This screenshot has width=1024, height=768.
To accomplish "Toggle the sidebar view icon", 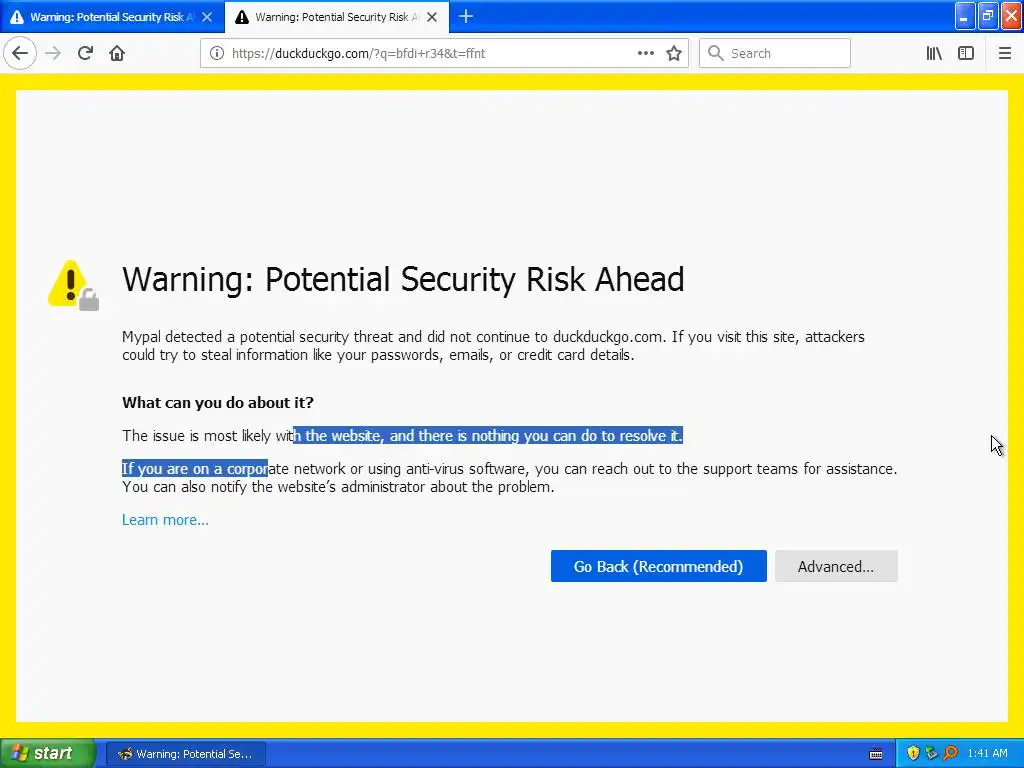I will click(x=966, y=53).
